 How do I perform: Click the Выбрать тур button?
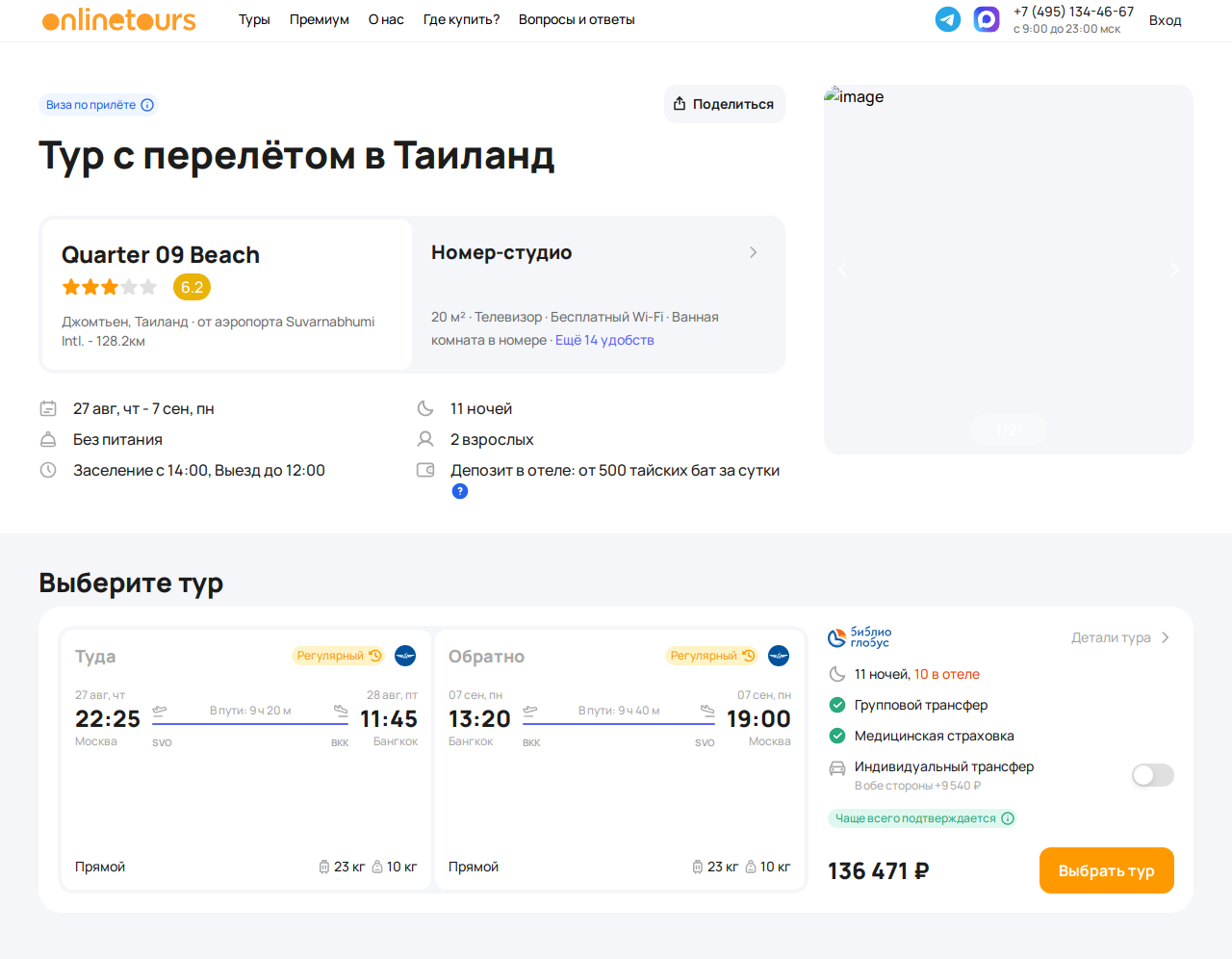(1107, 870)
